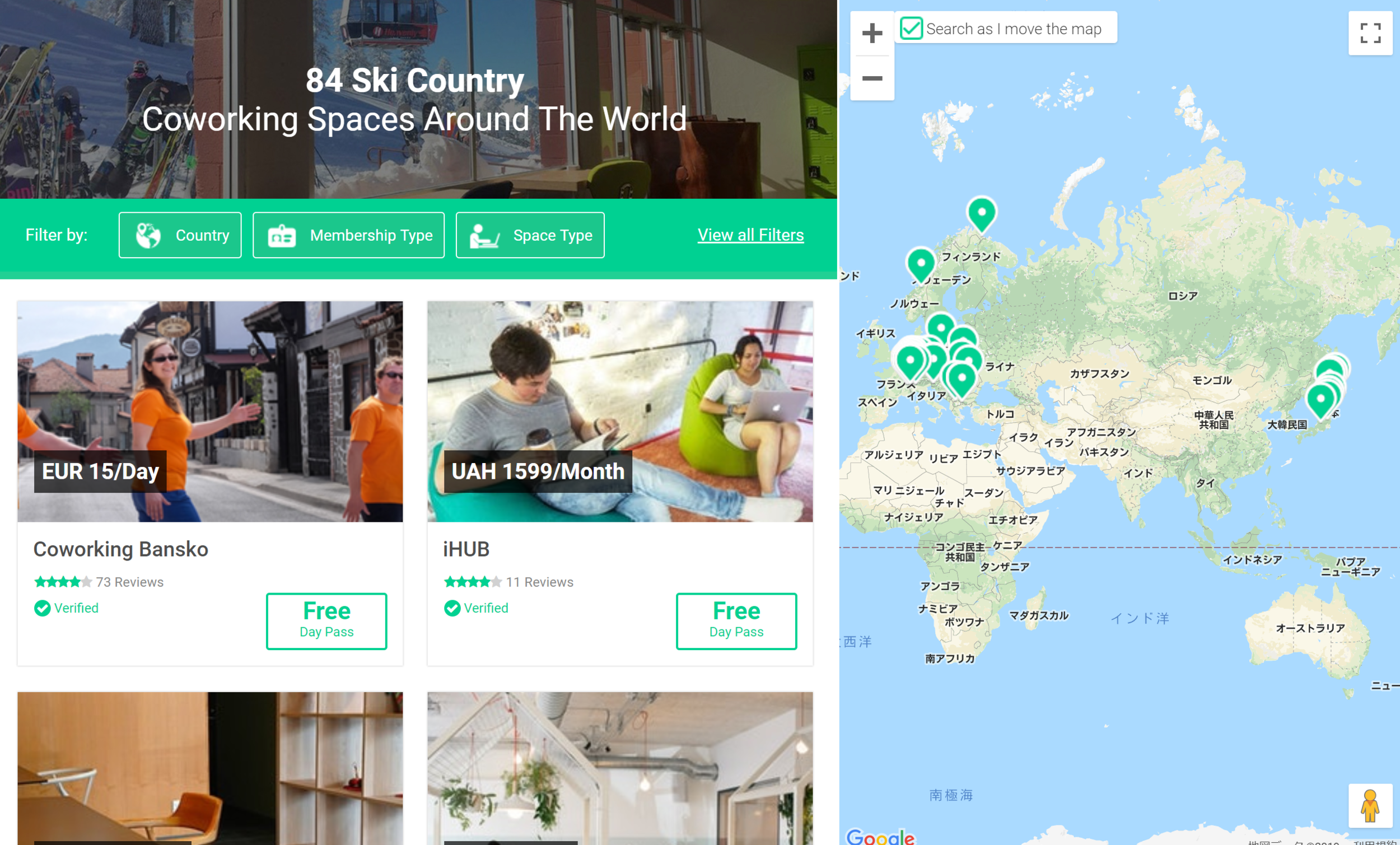Expand the Membership Type filter
Screen dimensions: 1400x845
pyautogui.click(x=348, y=235)
